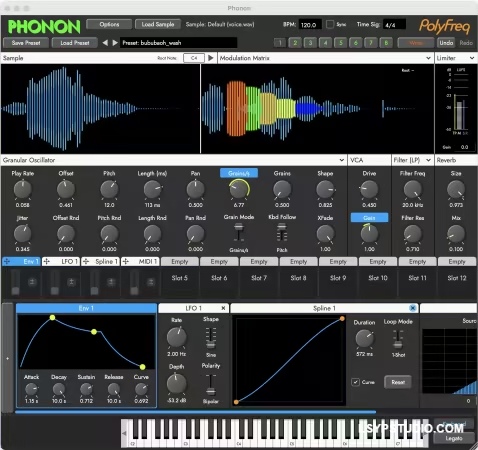
Task: Select the LFO 1 modulator tab
Action: click(61, 262)
